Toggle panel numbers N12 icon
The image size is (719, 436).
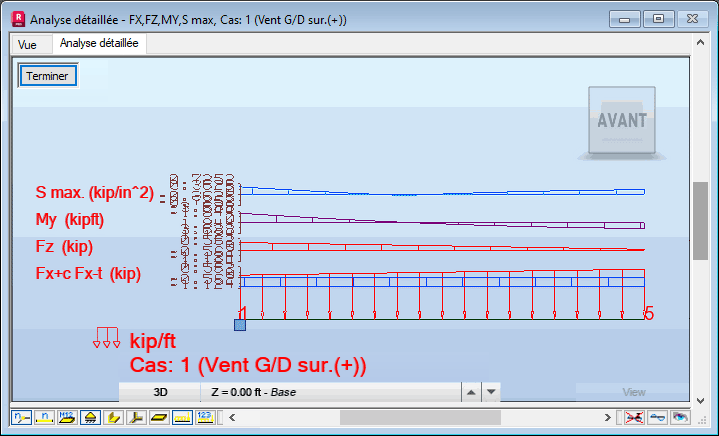pyautogui.click(x=67, y=418)
